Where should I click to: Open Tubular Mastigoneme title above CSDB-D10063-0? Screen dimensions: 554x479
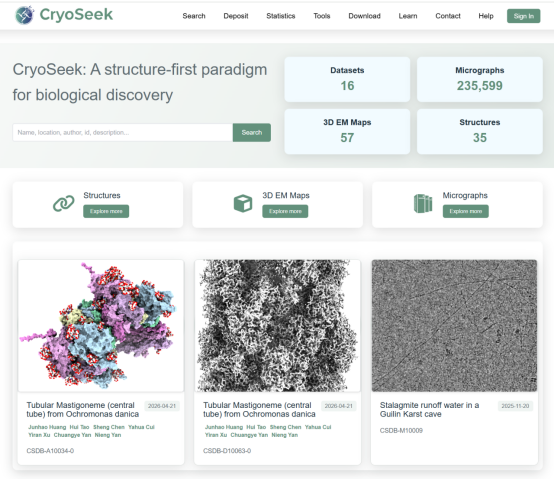click(259, 409)
